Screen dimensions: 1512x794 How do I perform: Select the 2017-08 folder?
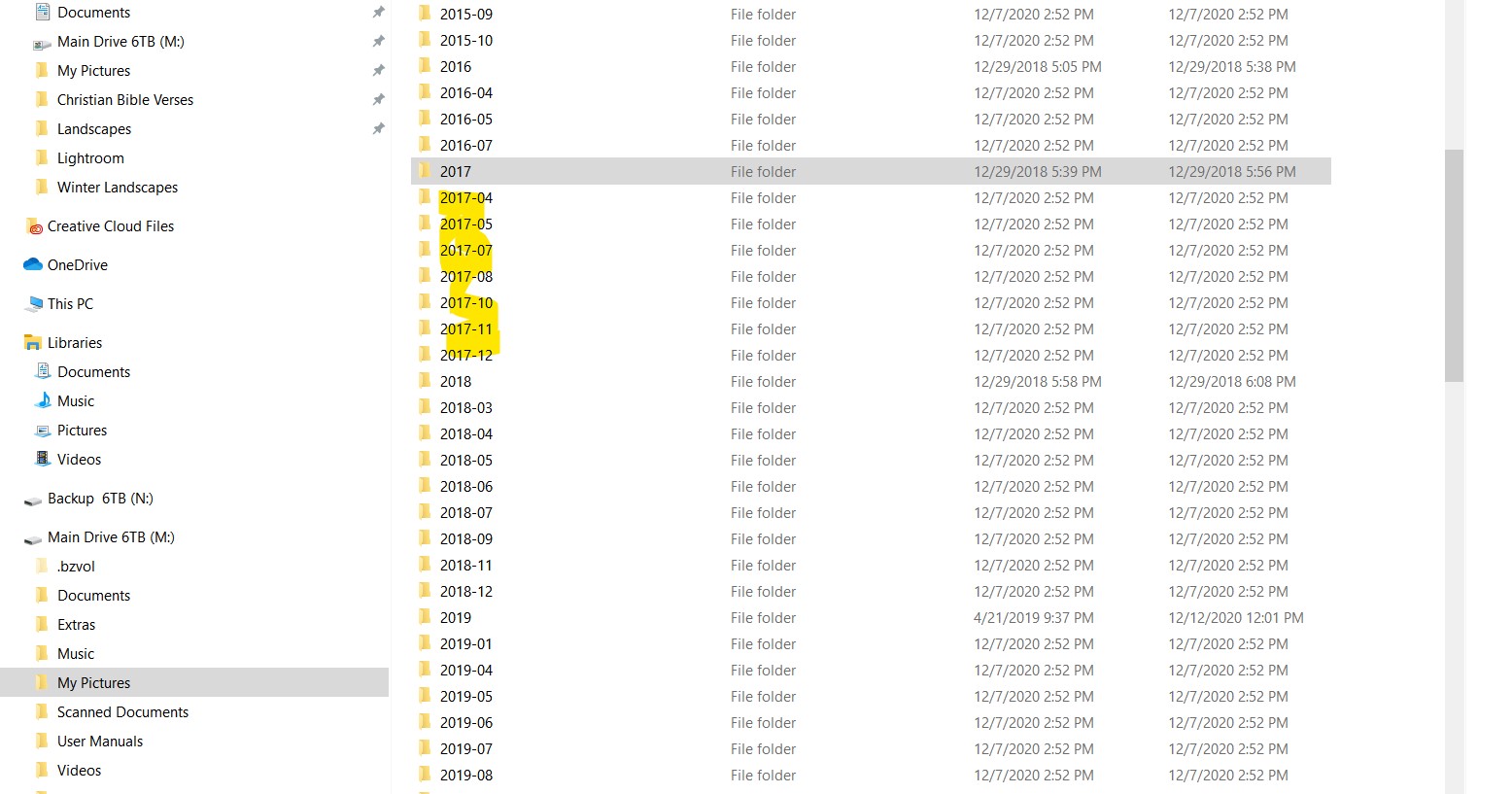tap(466, 276)
